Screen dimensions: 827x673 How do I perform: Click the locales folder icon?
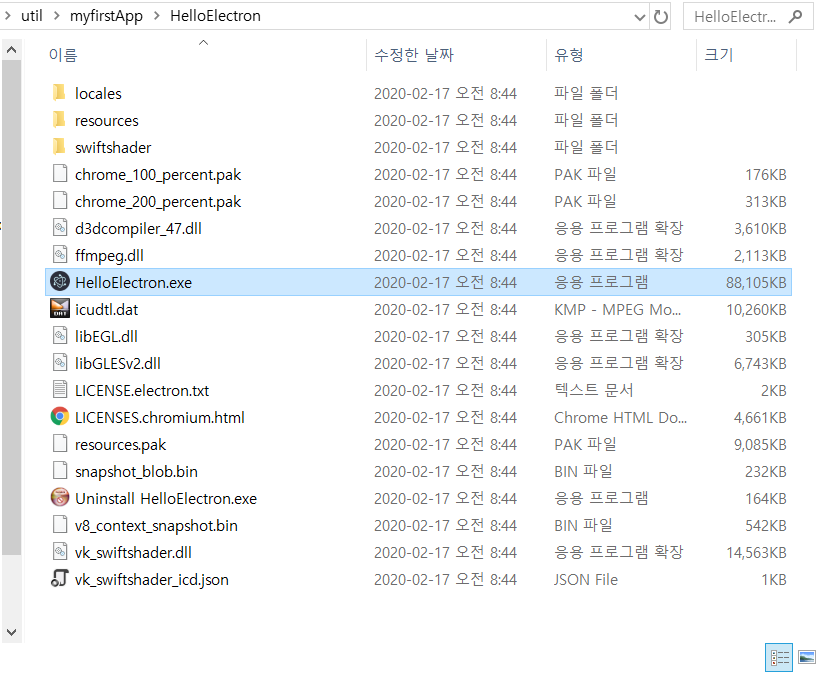(x=60, y=93)
